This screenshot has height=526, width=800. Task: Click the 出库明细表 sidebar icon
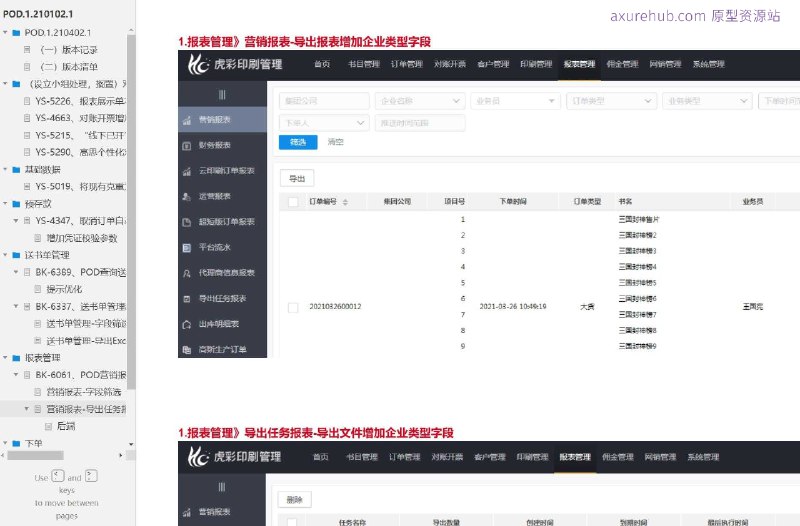point(187,324)
